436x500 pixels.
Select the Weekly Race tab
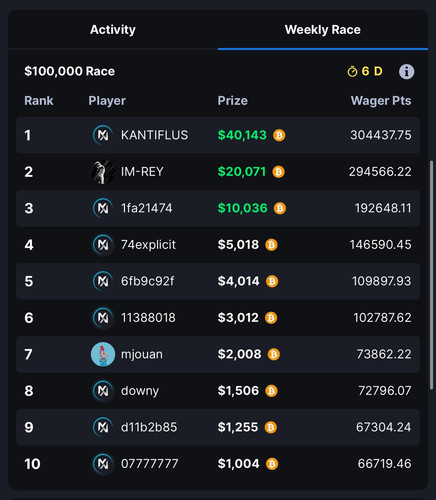(x=323, y=30)
